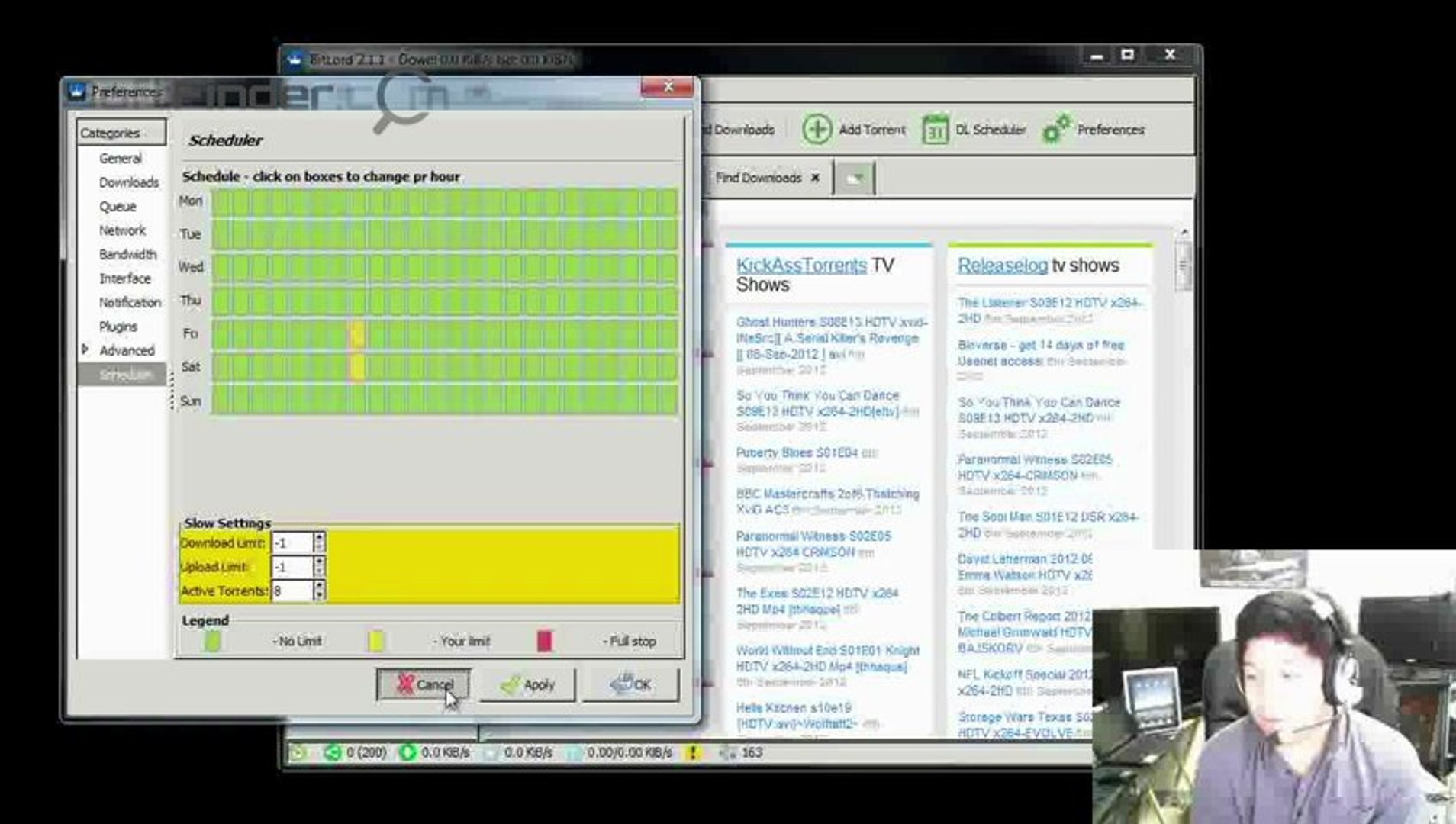Open The Listener S03E12 link
The image size is (1456, 824).
pos(1050,310)
